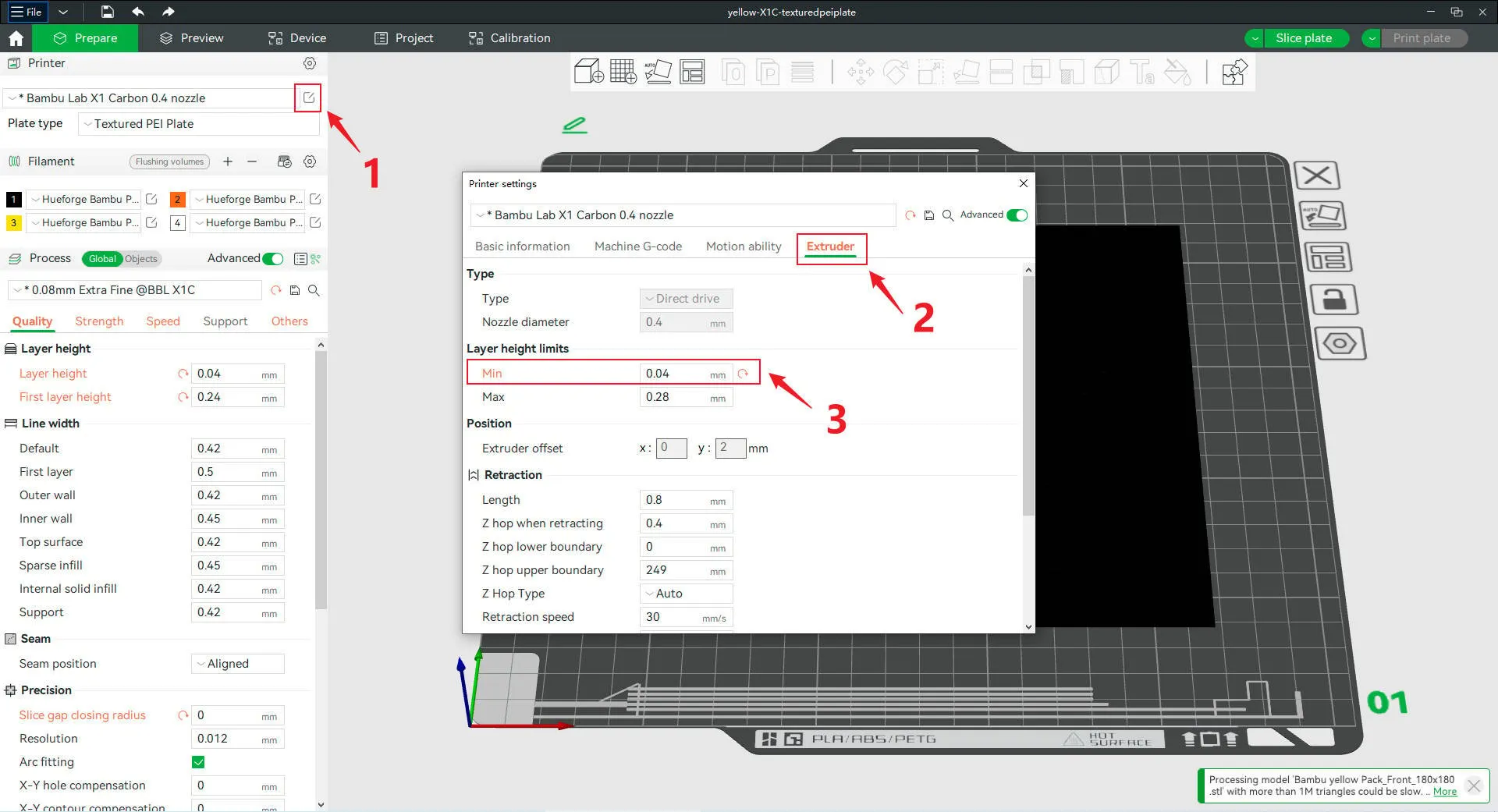Remove a filament with the minus icon

[252, 161]
